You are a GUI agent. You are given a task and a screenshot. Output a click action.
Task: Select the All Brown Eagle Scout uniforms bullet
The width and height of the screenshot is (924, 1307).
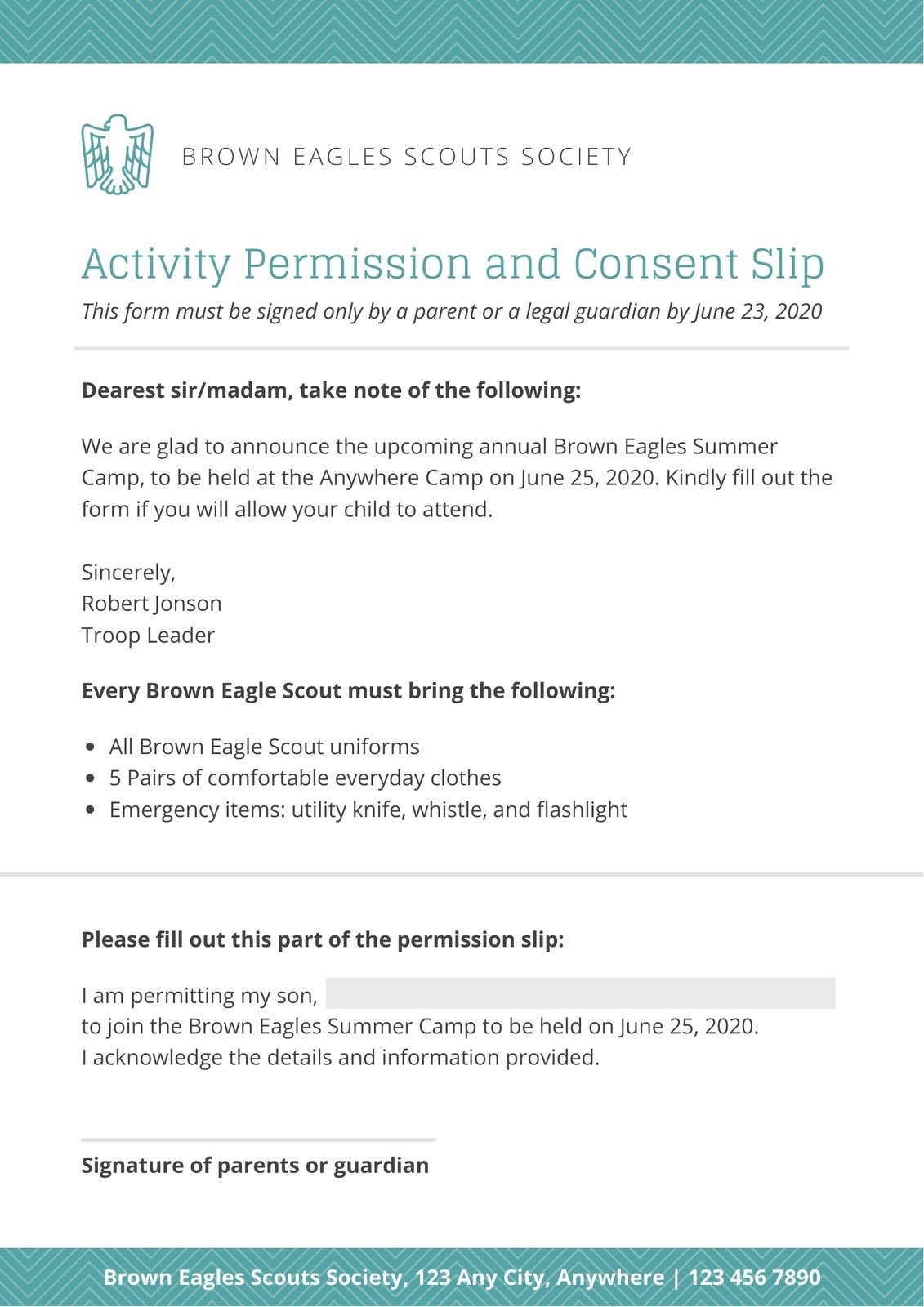[264, 747]
